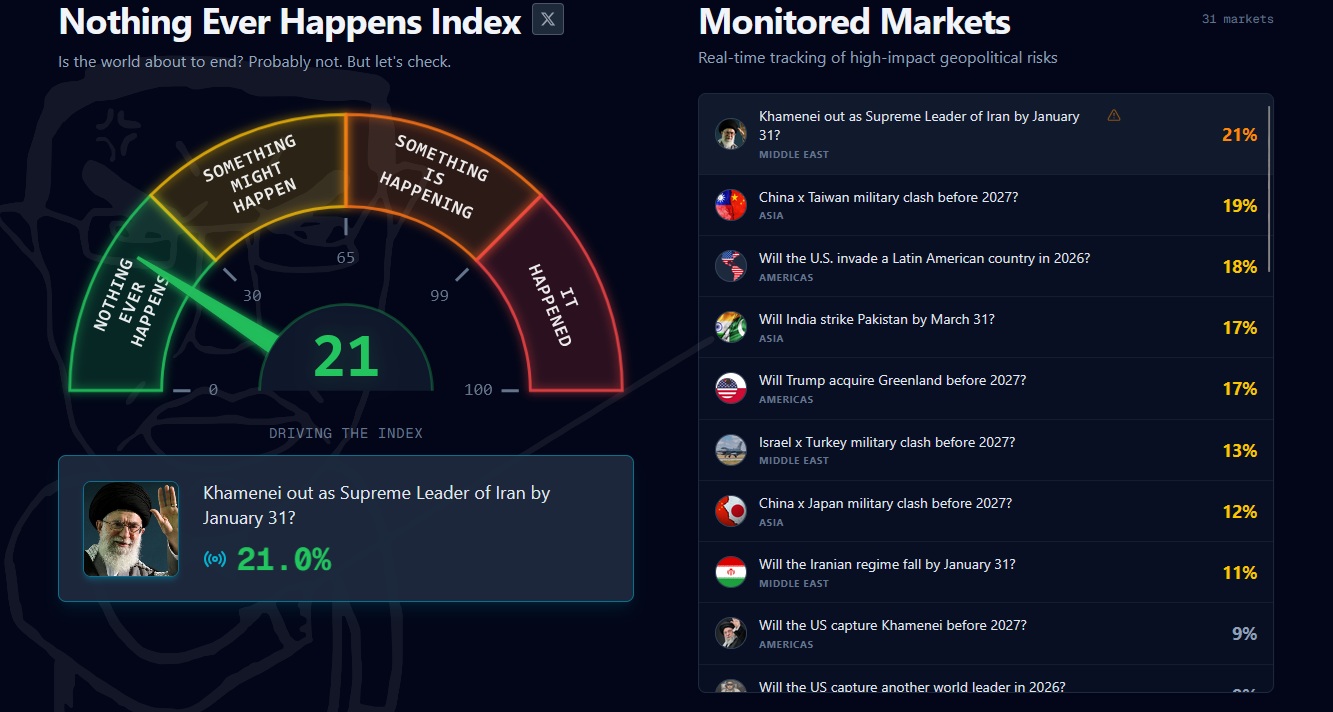Click the Khamenei avatar in first market row
This screenshot has width=1333, height=712.
(731, 134)
